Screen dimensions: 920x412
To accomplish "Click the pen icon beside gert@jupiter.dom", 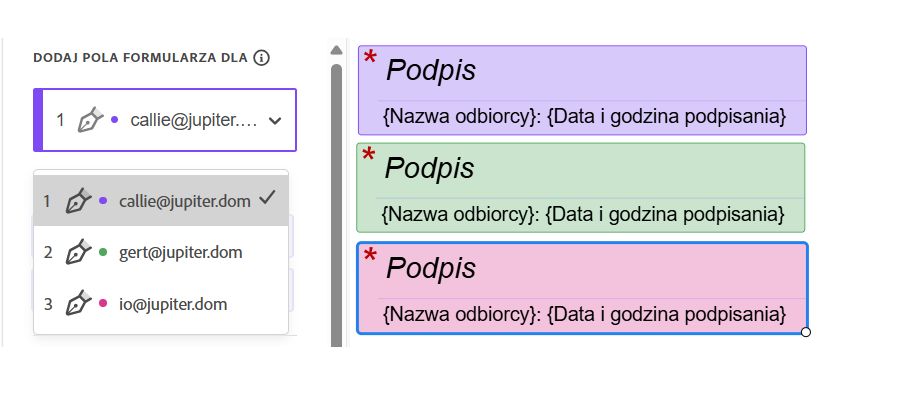I will [79, 252].
